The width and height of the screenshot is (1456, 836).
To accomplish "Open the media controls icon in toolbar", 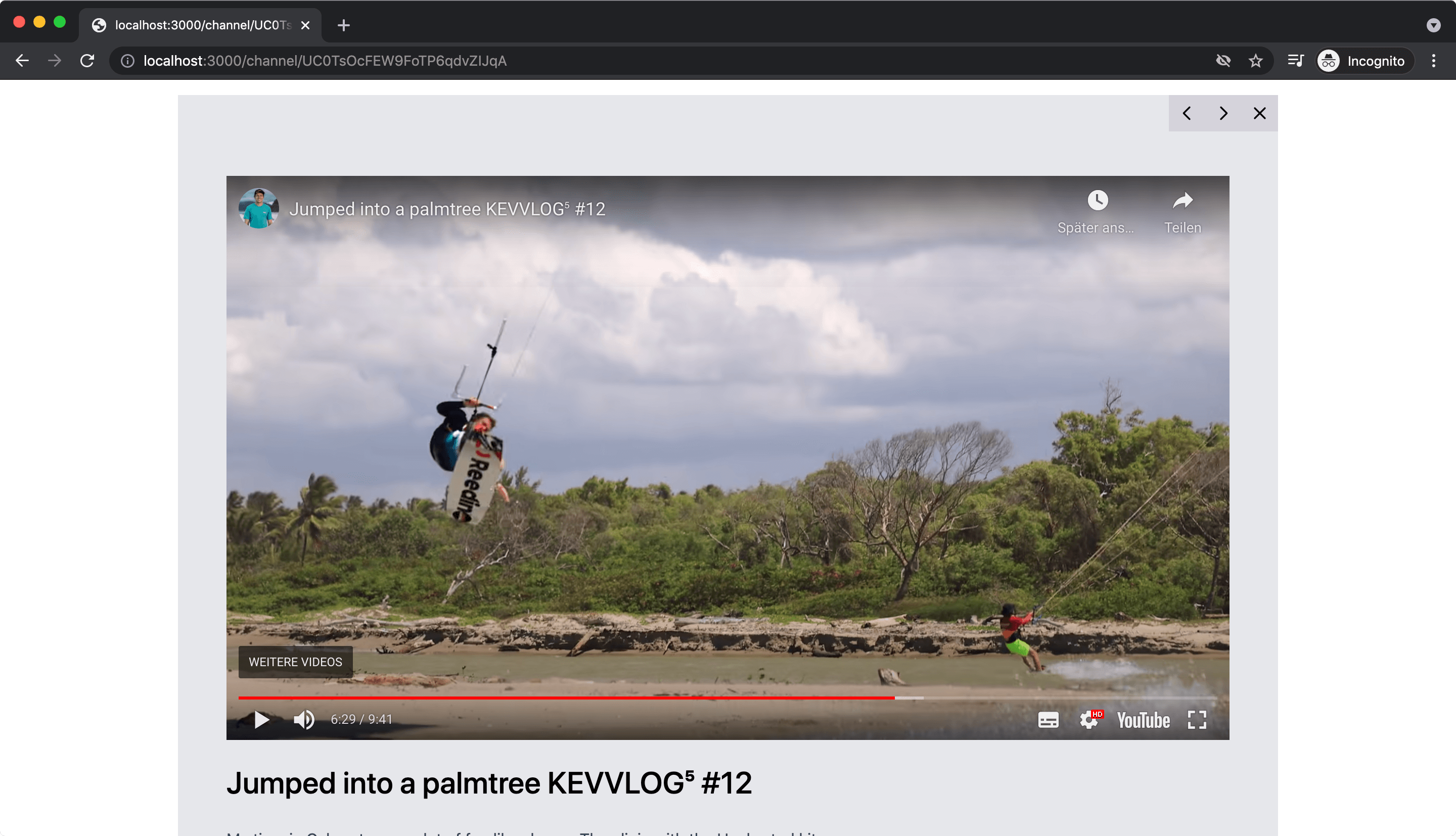I will coord(1295,61).
